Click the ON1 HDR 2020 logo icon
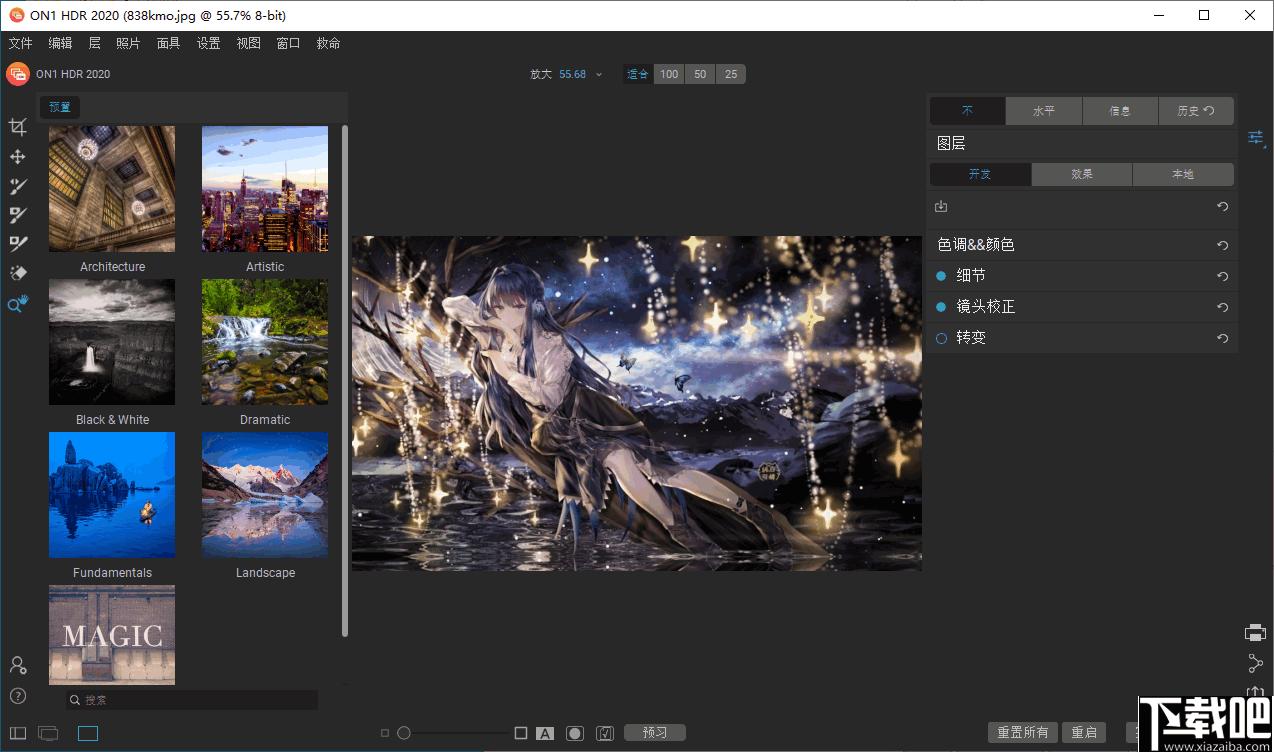 pyautogui.click(x=18, y=74)
